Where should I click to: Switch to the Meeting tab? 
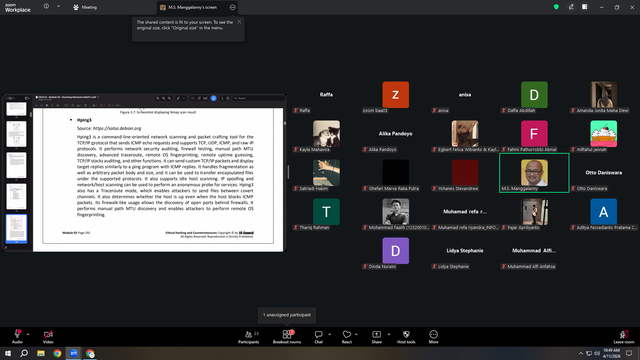[x=85, y=7]
